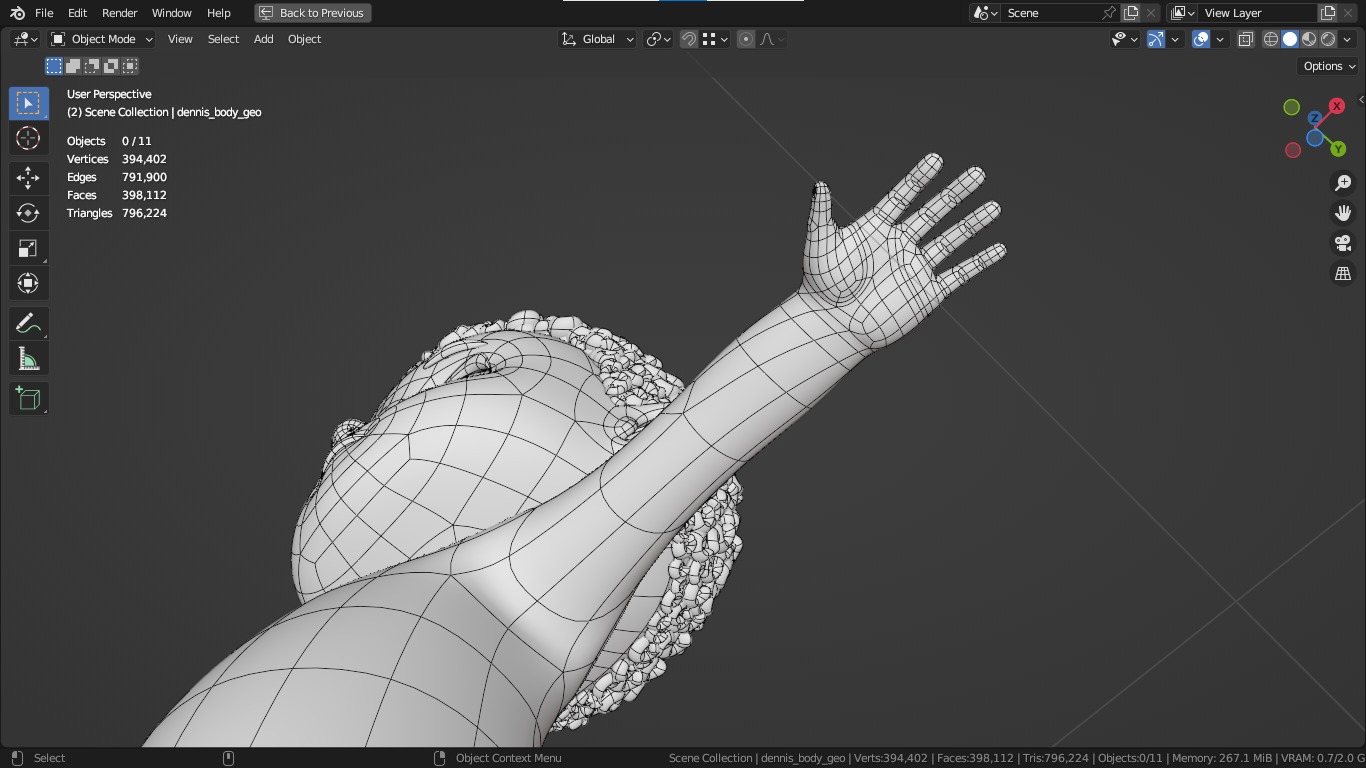Toggle camera view with camera icon
Viewport: 1366px width, 768px height.
coord(1343,243)
